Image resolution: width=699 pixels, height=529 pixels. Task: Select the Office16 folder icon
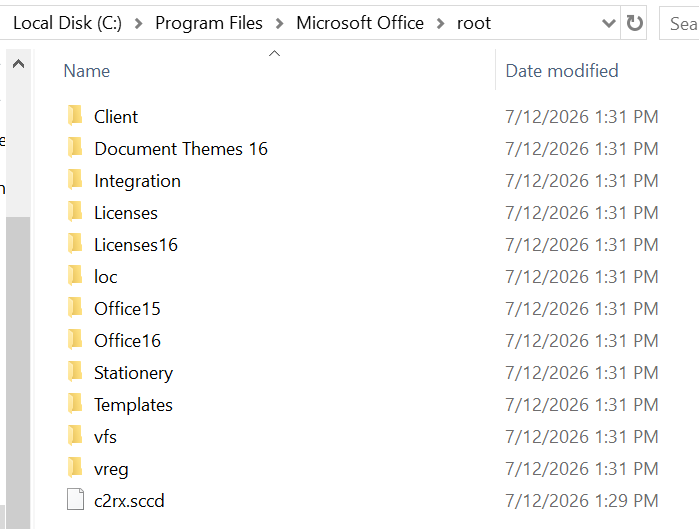(x=75, y=340)
